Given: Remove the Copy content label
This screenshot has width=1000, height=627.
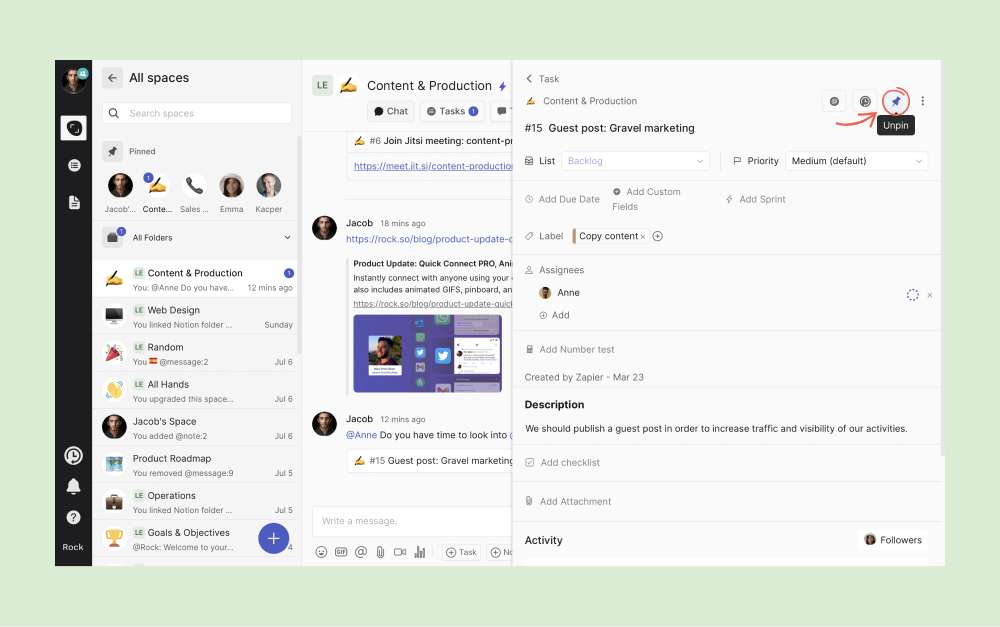Looking at the screenshot, I should 643,237.
